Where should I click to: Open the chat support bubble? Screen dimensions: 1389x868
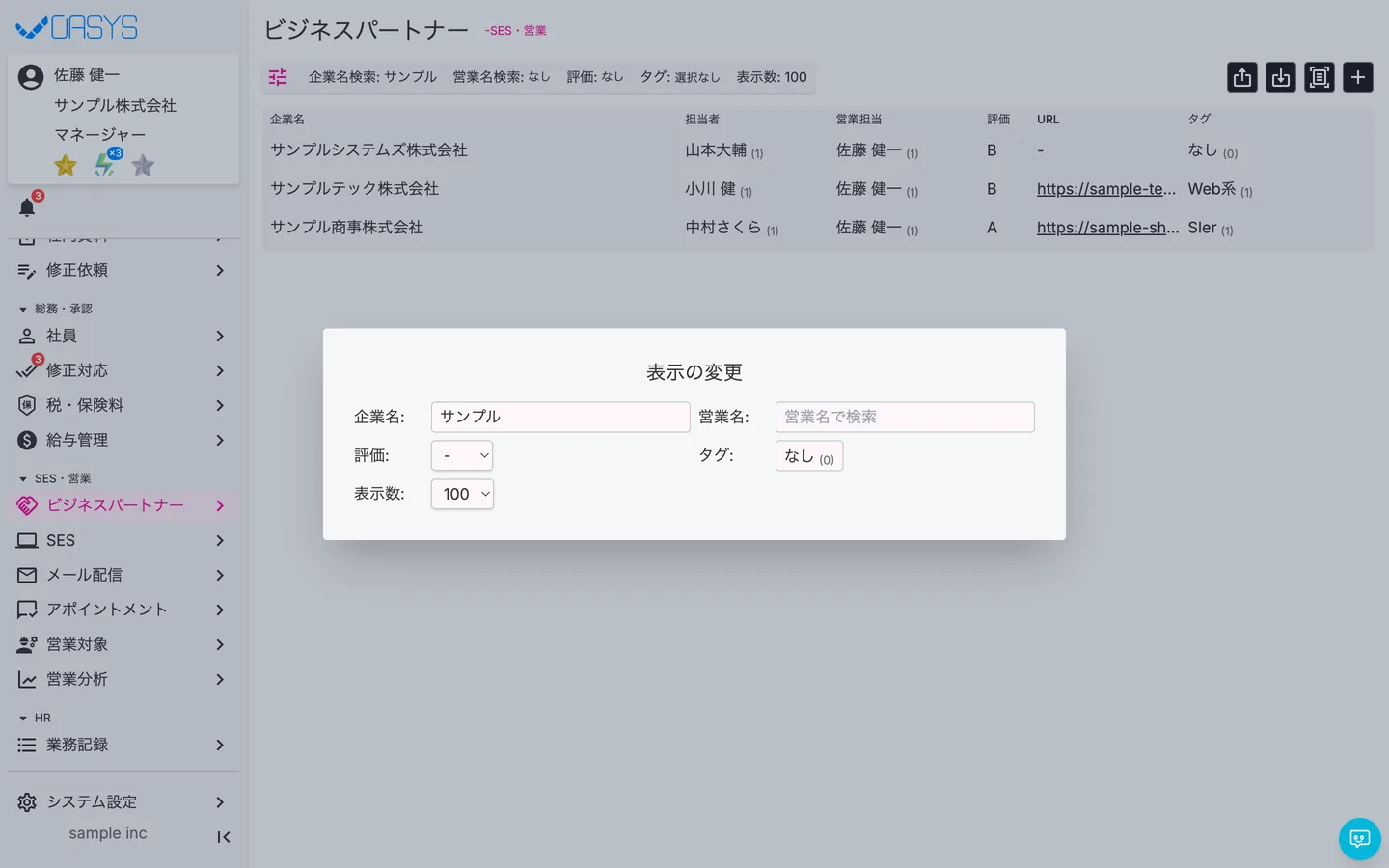click(x=1360, y=839)
